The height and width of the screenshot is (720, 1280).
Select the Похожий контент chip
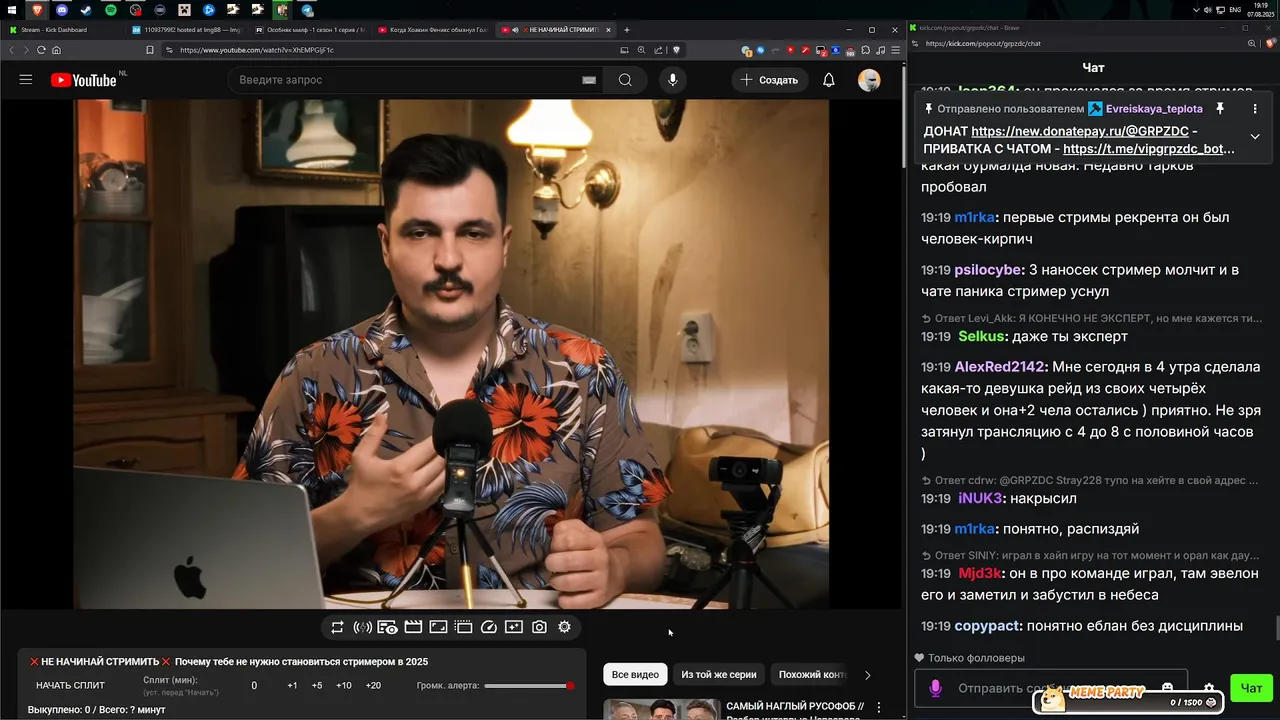(x=812, y=675)
